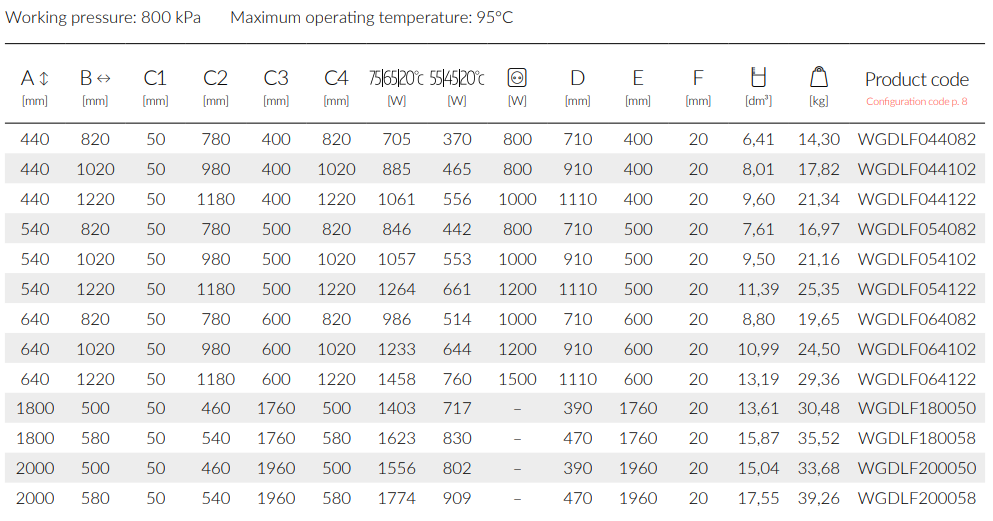Click the water volume container icon
The image size is (993, 521).
(758, 77)
